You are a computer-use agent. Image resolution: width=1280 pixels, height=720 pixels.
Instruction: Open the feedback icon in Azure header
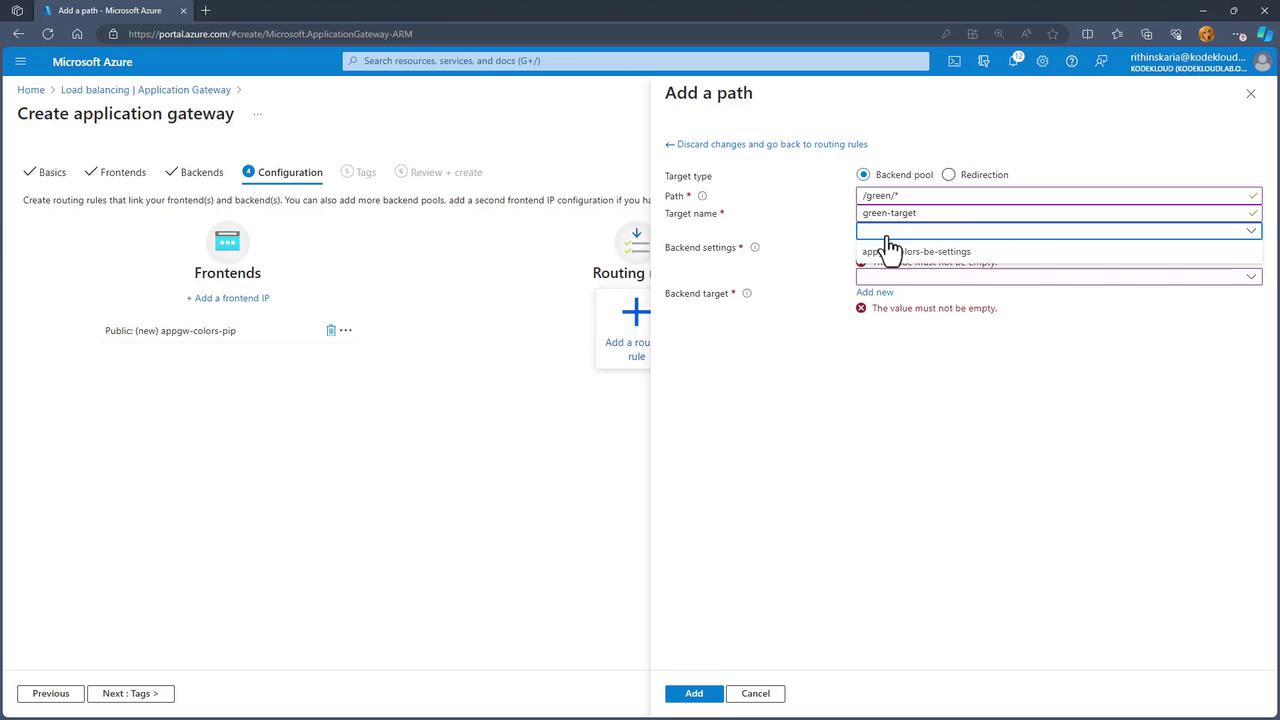[x=1101, y=61]
